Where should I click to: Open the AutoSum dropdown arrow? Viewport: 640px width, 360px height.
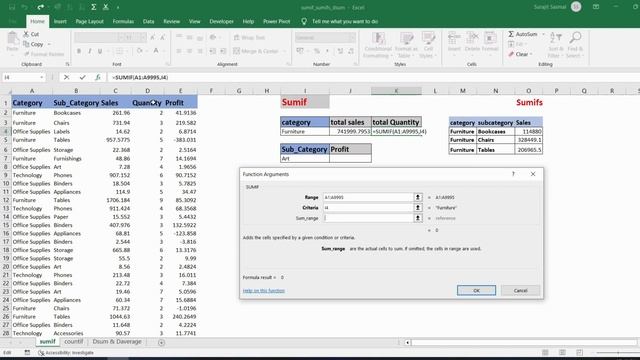pyautogui.click(x=543, y=34)
